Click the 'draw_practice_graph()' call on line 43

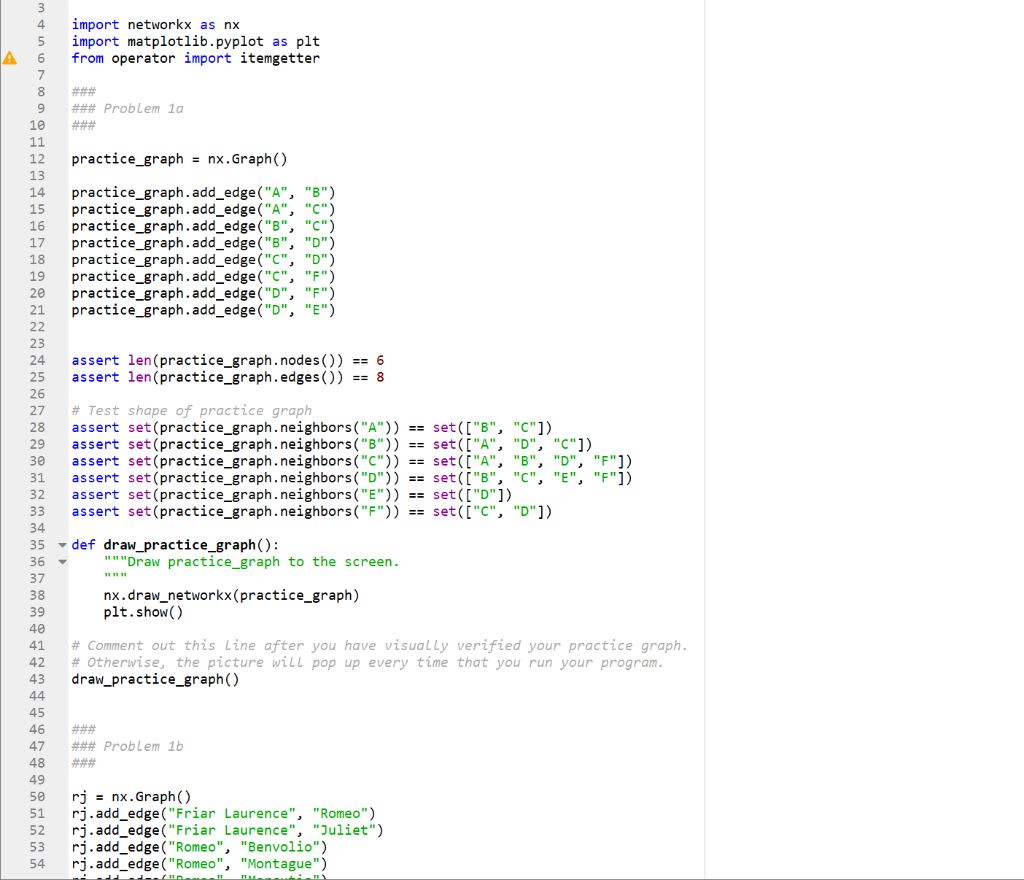tap(155, 680)
